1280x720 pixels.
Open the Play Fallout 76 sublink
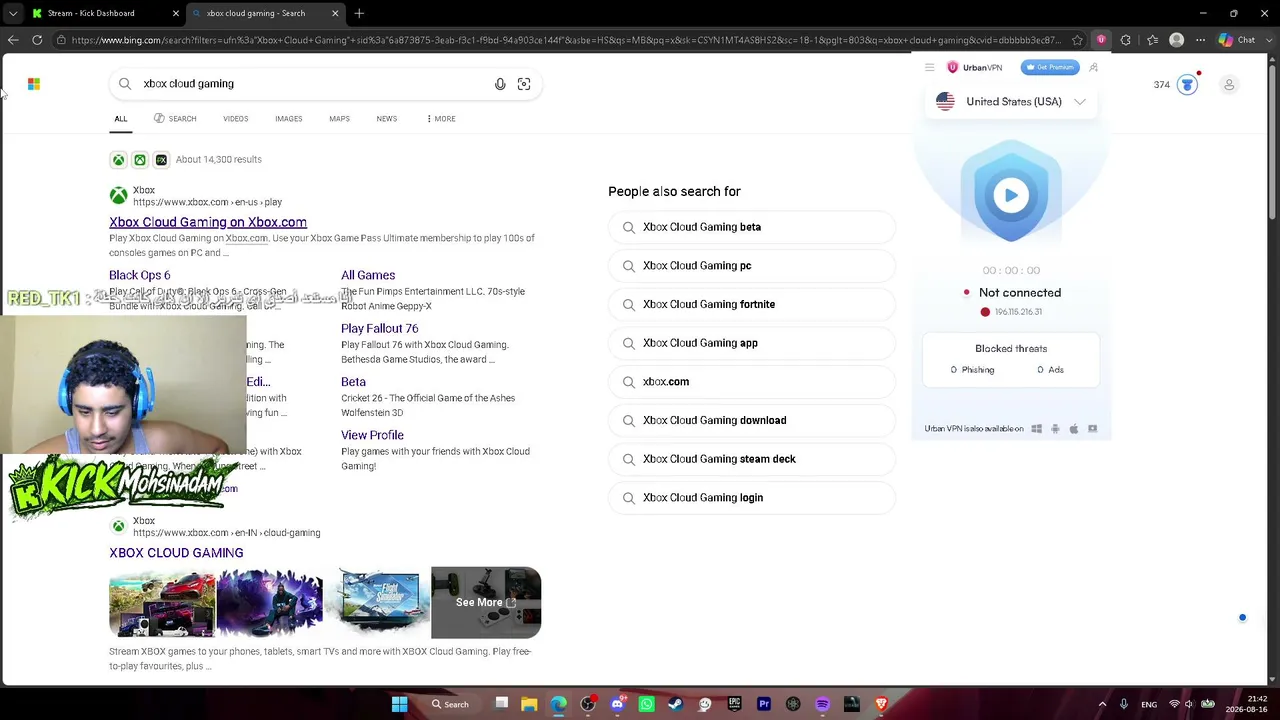pyautogui.click(x=380, y=328)
